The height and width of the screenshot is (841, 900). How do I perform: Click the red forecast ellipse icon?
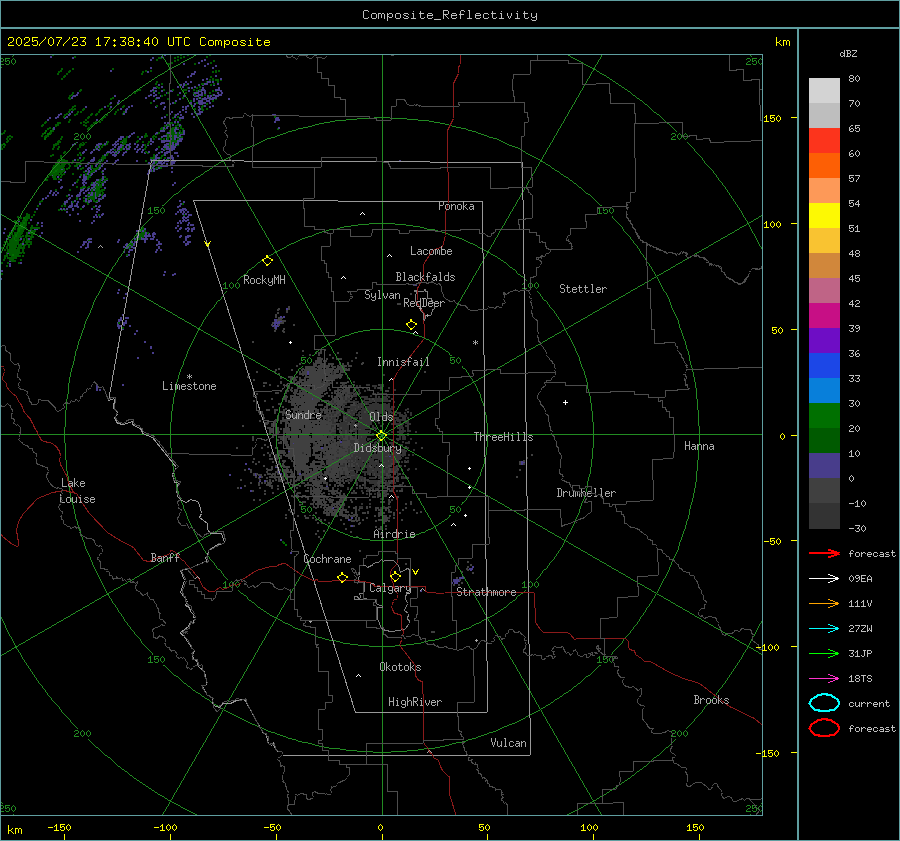[x=824, y=728]
